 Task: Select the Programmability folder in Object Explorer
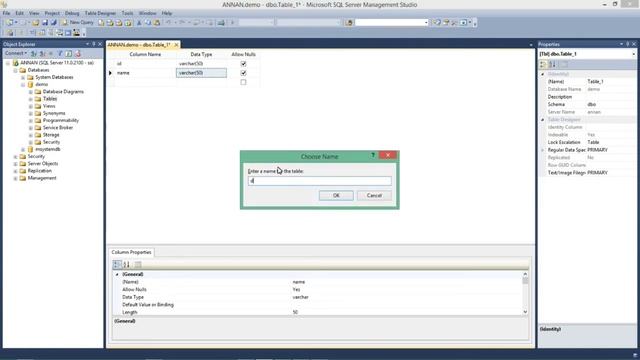pos(61,120)
